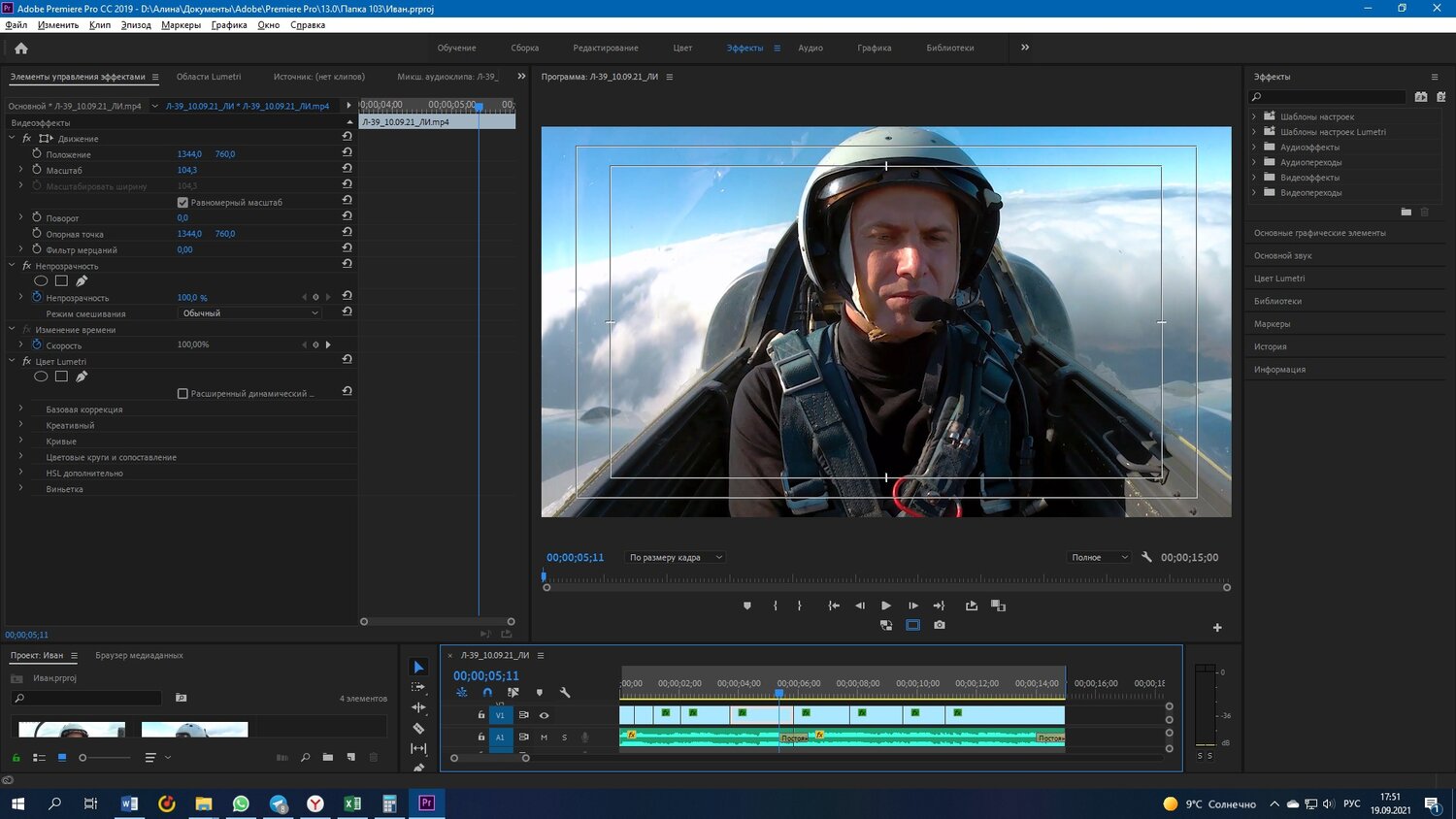Viewport: 1456px width, 819px height.
Task: Expand the Видеоэффекты folder
Action: pyautogui.click(x=1254, y=178)
